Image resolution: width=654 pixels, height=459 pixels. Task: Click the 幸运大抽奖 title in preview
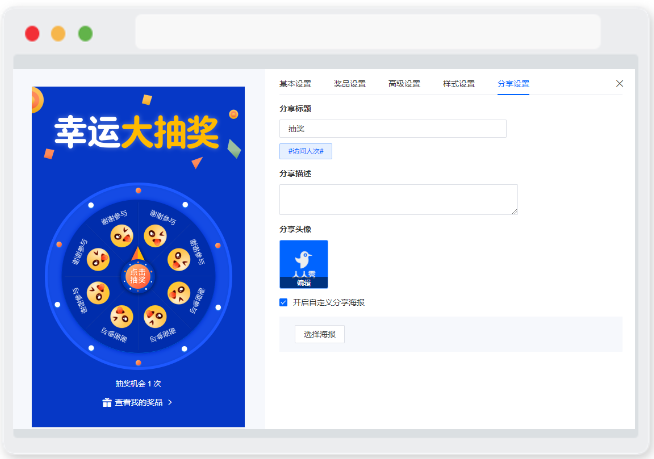click(x=136, y=132)
